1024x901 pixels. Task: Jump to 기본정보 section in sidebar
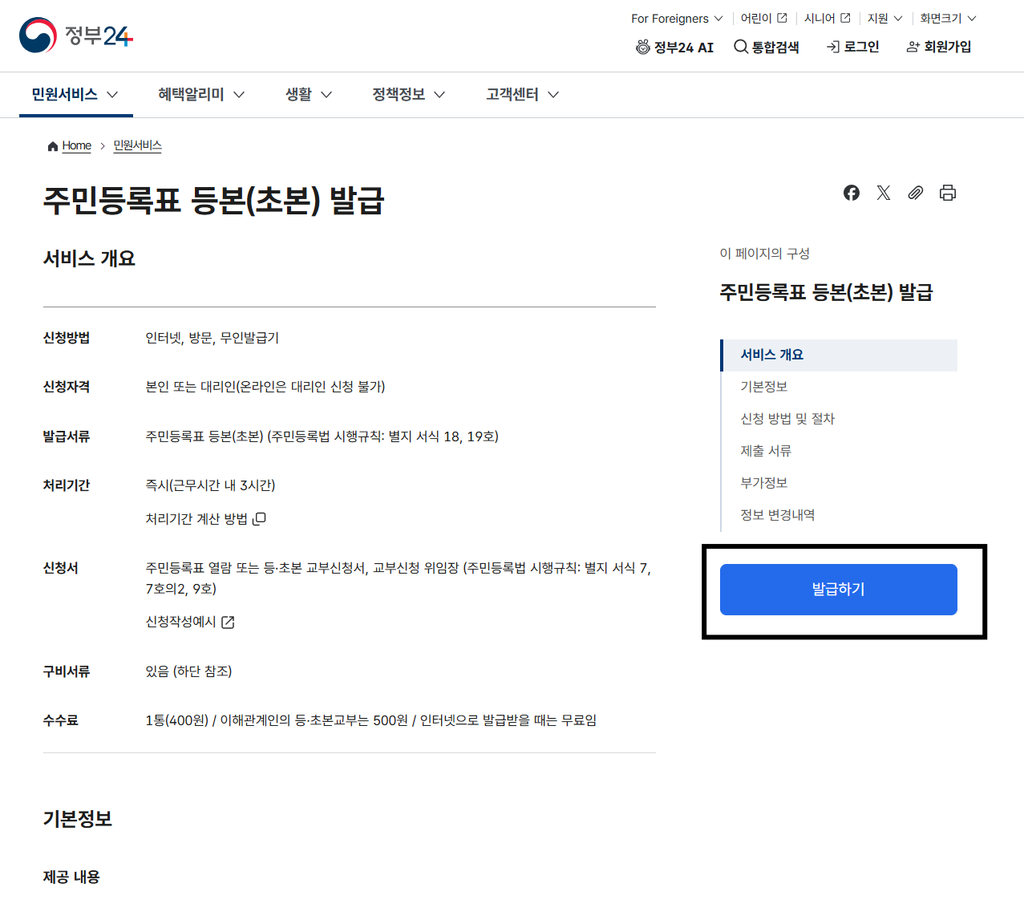click(764, 387)
